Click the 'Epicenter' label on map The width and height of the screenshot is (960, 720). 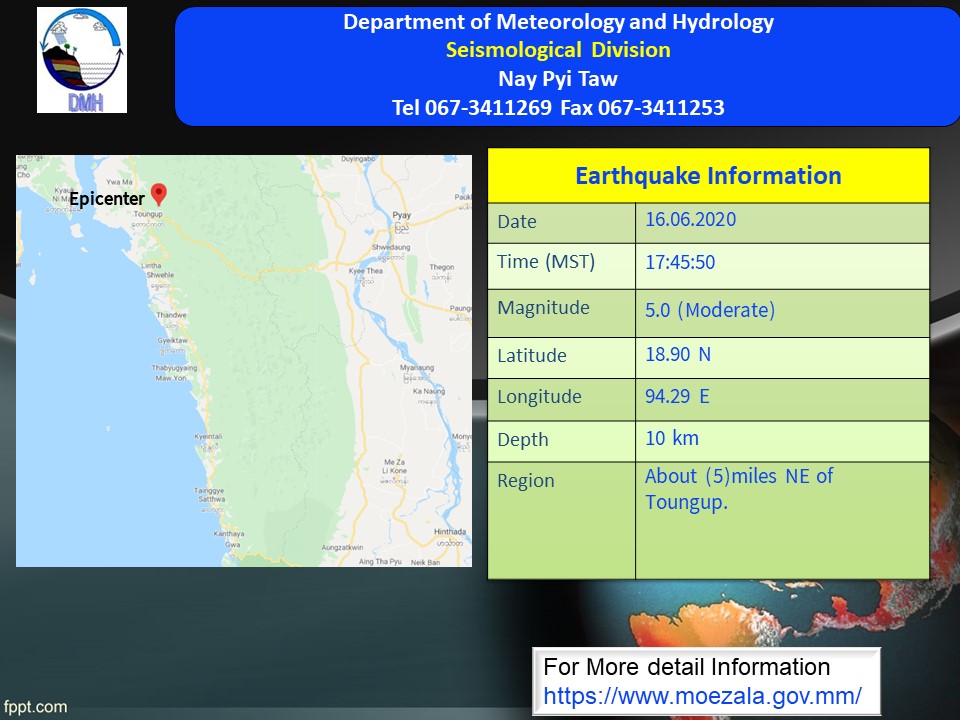tap(107, 198)
